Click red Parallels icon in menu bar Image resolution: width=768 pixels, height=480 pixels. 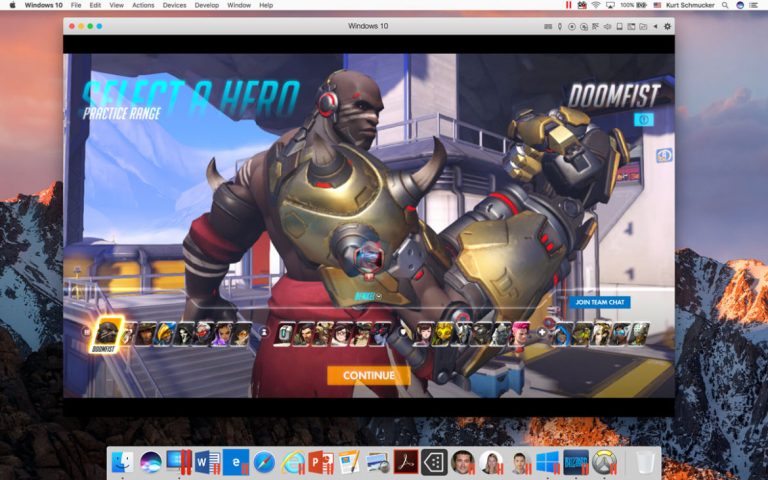568,5
